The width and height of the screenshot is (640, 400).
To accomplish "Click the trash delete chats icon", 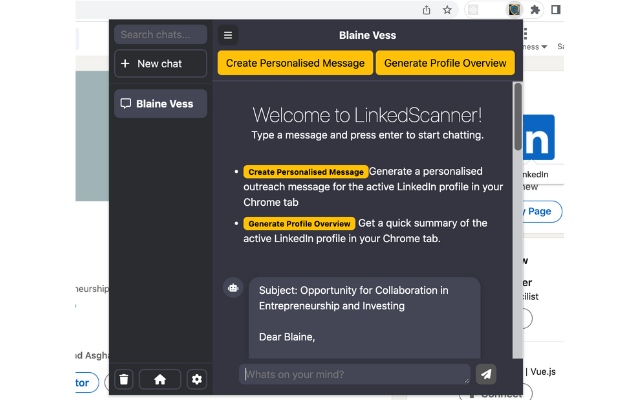I will tap(124, 380).
